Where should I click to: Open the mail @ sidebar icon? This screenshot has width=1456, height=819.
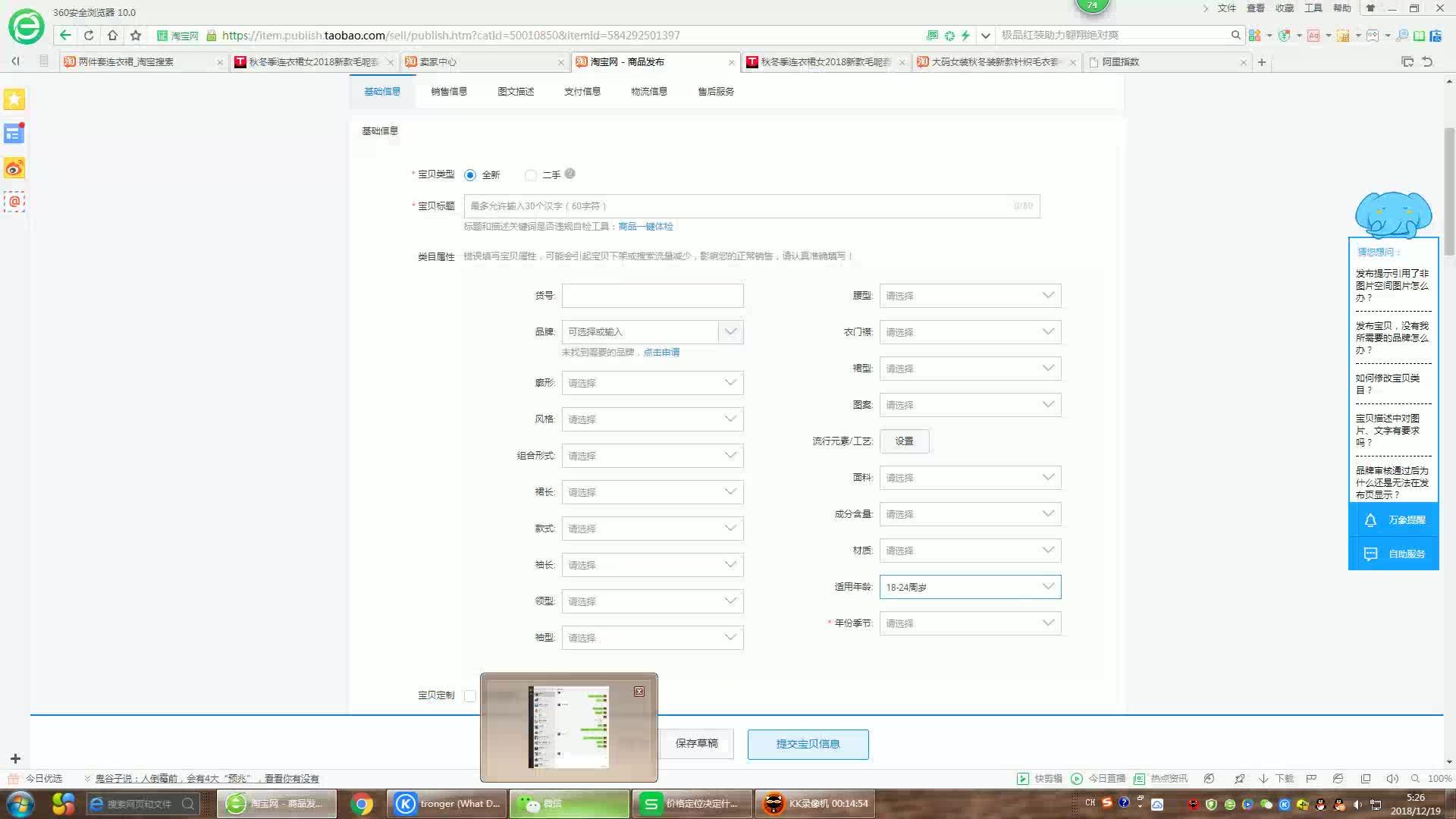coord(14,202)
